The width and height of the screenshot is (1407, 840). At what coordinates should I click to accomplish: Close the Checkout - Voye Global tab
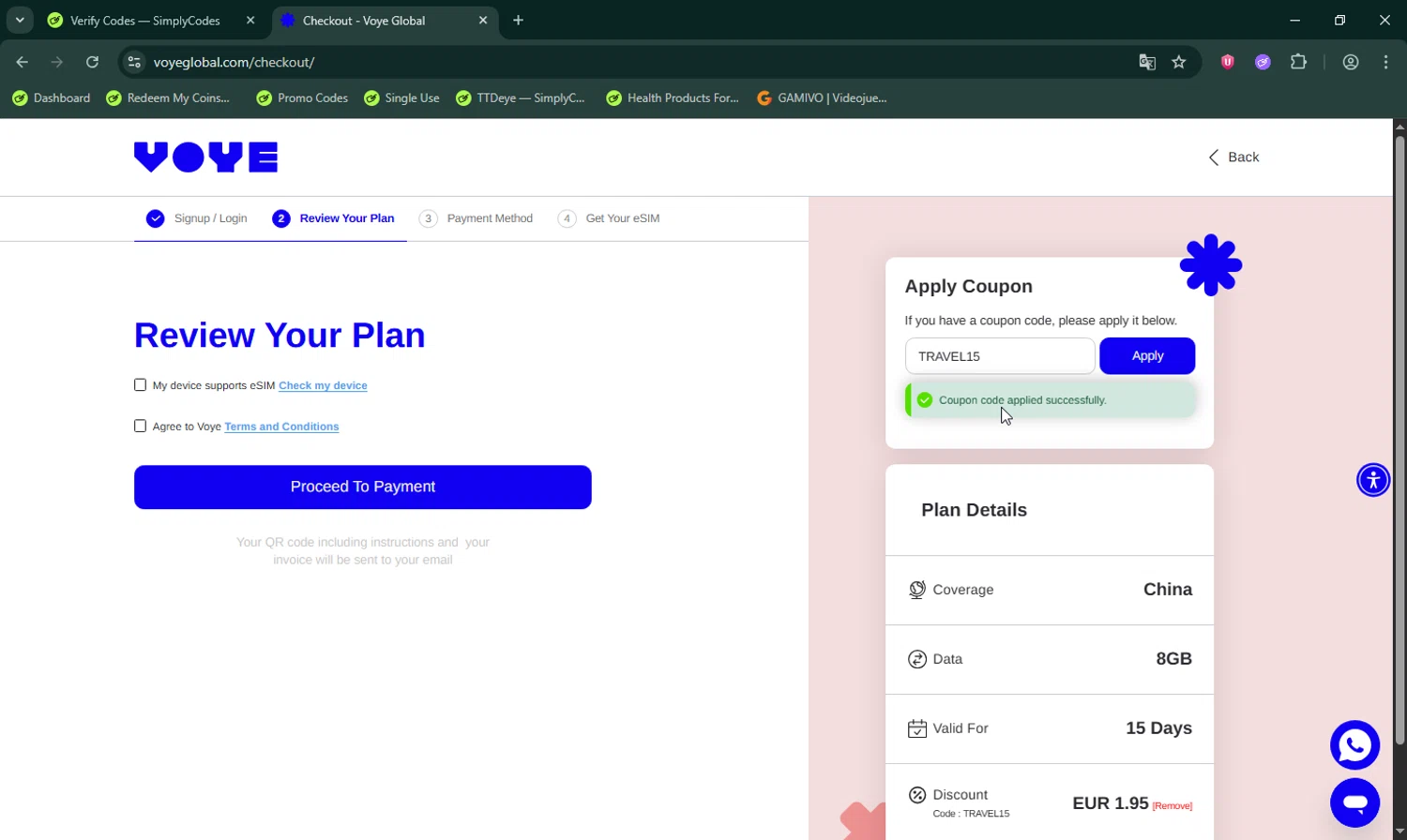point(483,21)
